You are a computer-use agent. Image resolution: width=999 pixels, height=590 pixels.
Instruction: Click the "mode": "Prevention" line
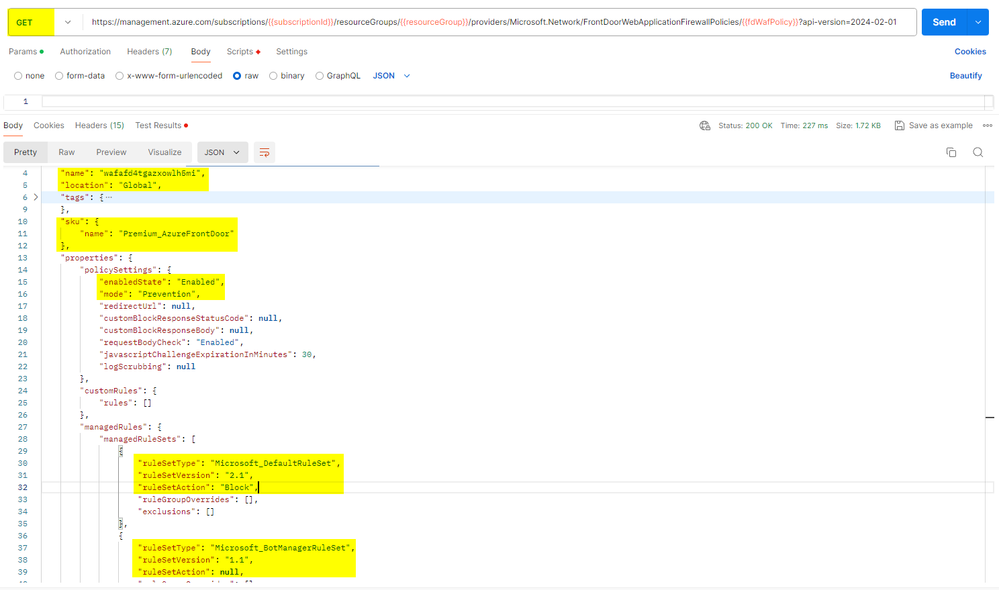[150, 294]
